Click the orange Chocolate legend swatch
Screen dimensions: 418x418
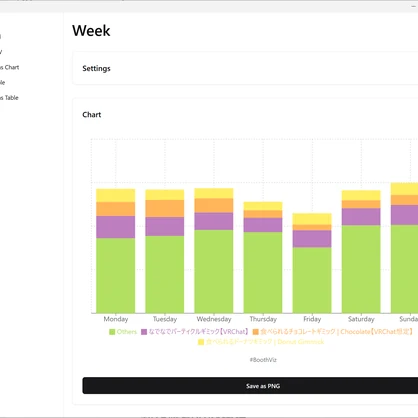256,332
